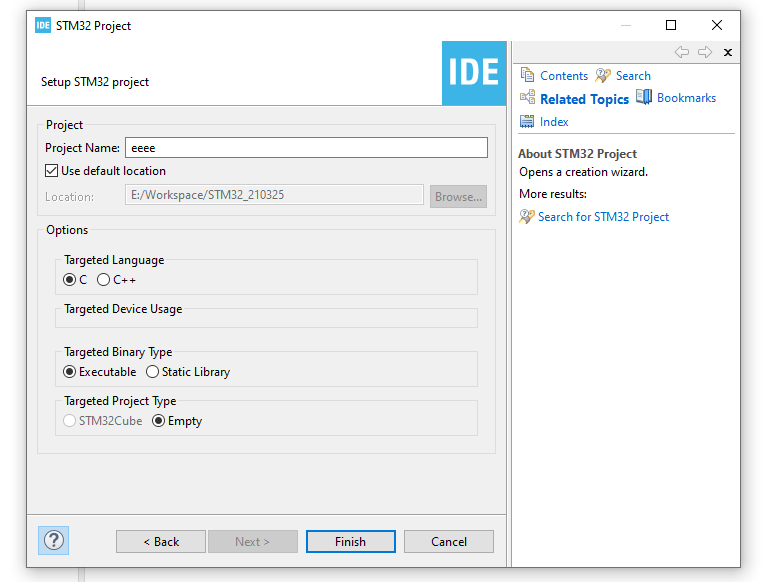Select the Empty project type
783x582 pixels.
158,421
